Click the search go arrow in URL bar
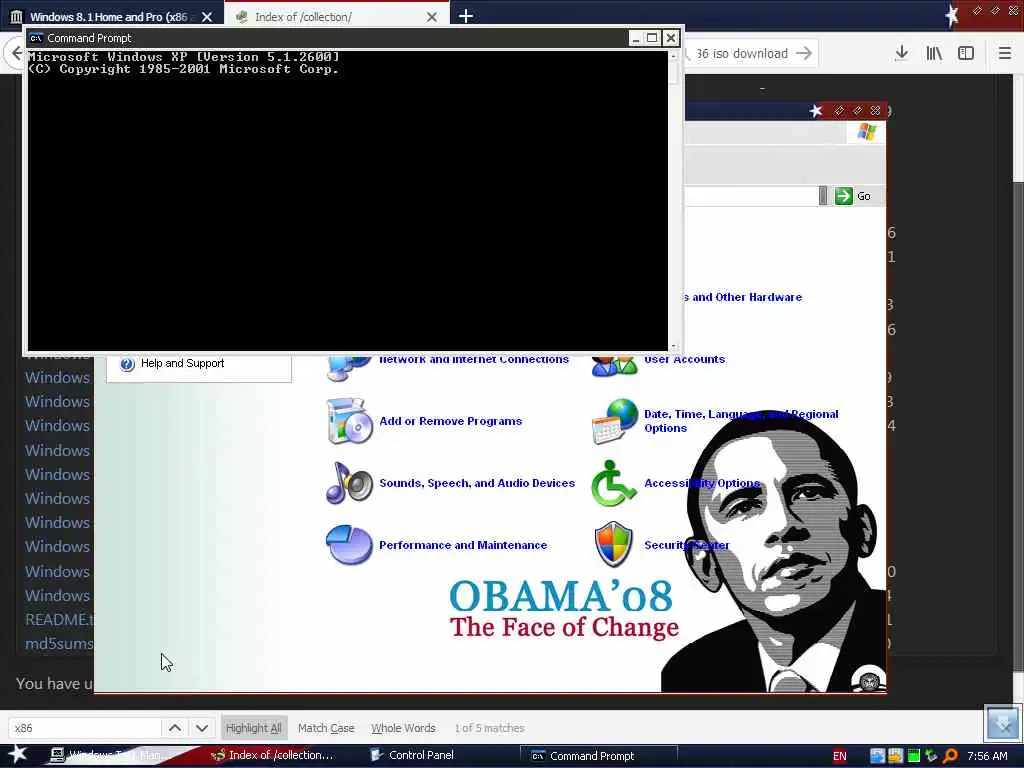 (x=805, y=53)
